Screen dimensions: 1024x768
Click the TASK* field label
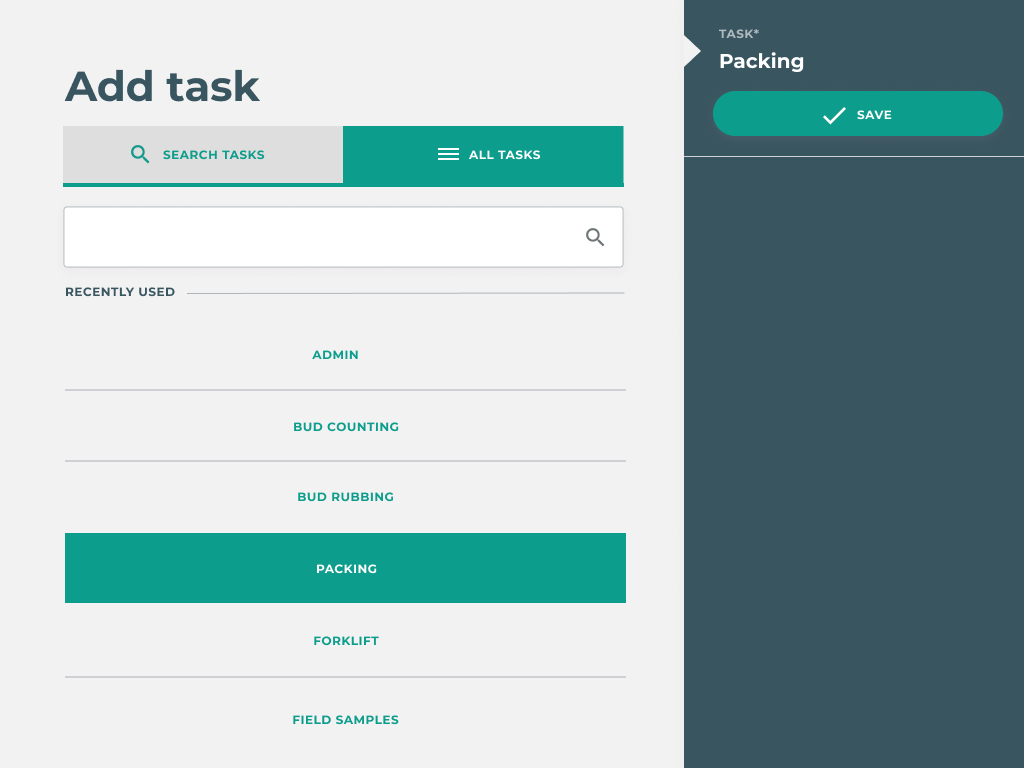(739, 34)
